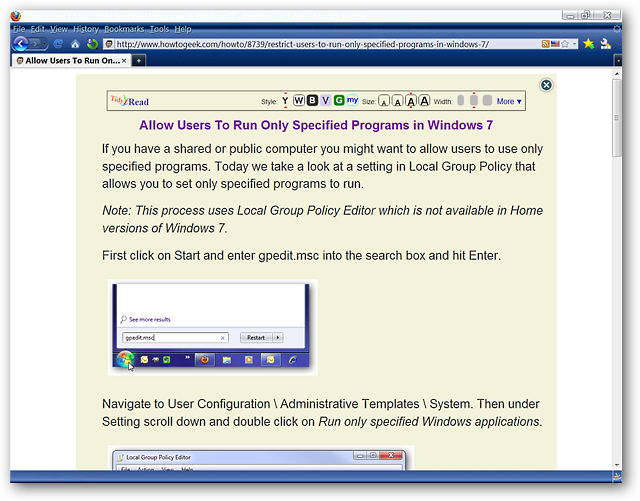Bookmark page with the star outline icon
The width and height of the screenshot is (640, 501).
(x=565, y=44)
